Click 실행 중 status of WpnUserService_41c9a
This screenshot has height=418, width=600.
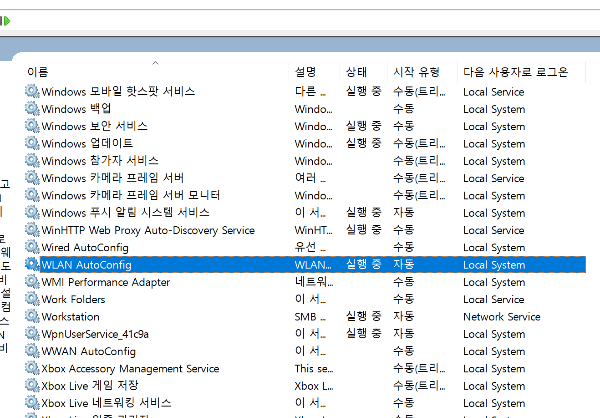click(364, 334)
